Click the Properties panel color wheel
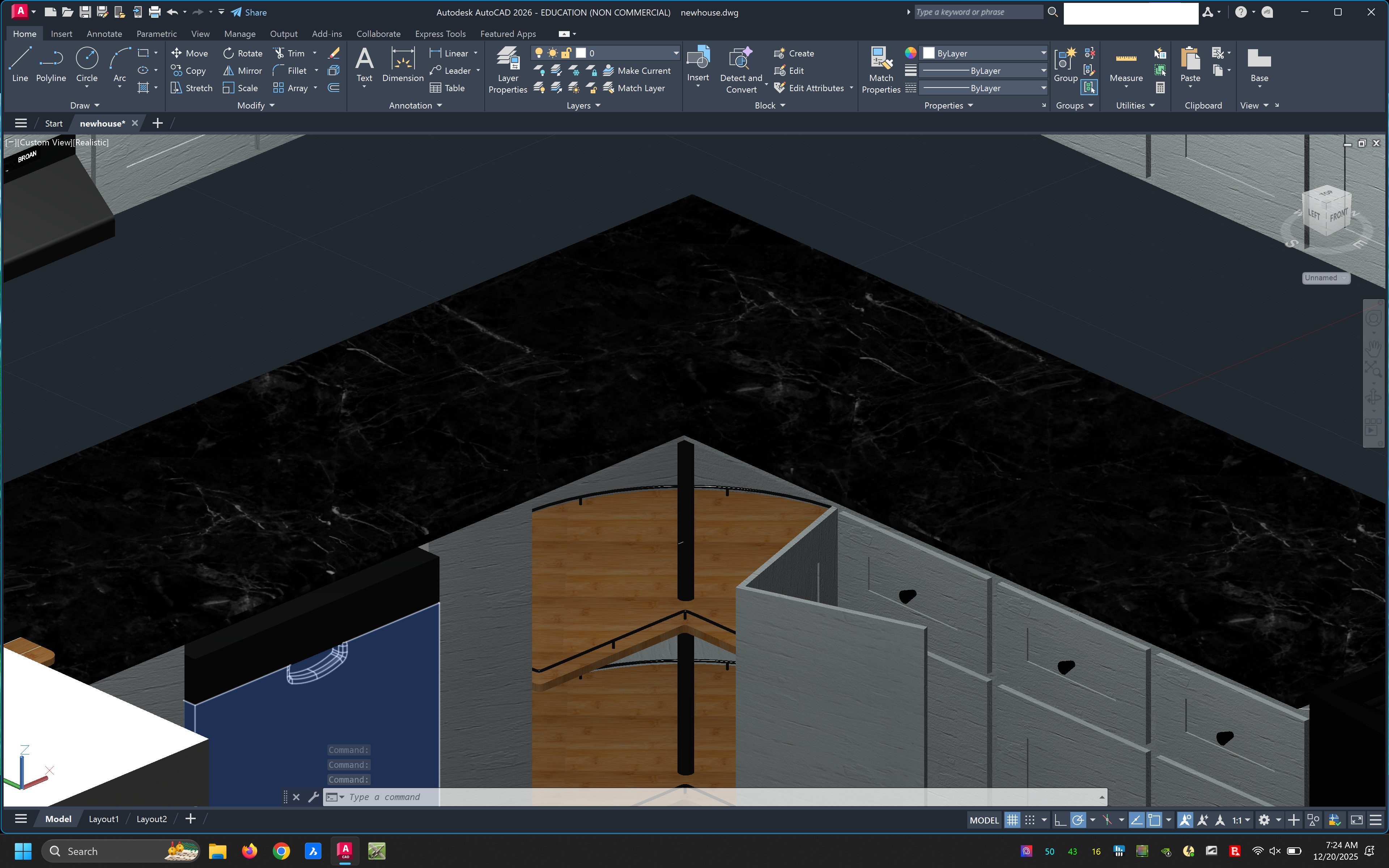 coord(910,53)
